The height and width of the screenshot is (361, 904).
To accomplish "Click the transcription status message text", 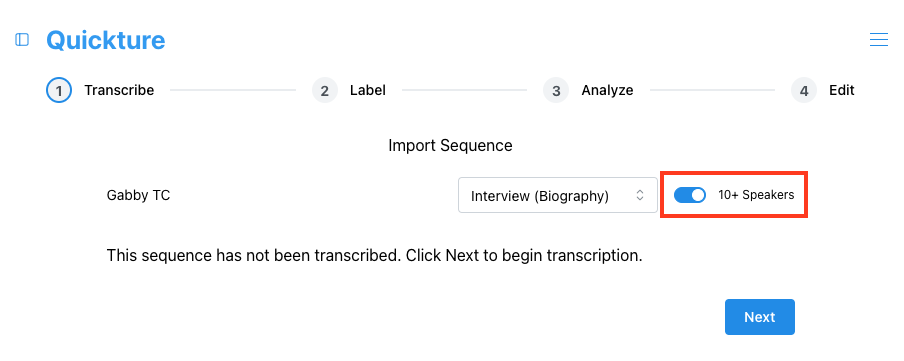I will point(374,255).
